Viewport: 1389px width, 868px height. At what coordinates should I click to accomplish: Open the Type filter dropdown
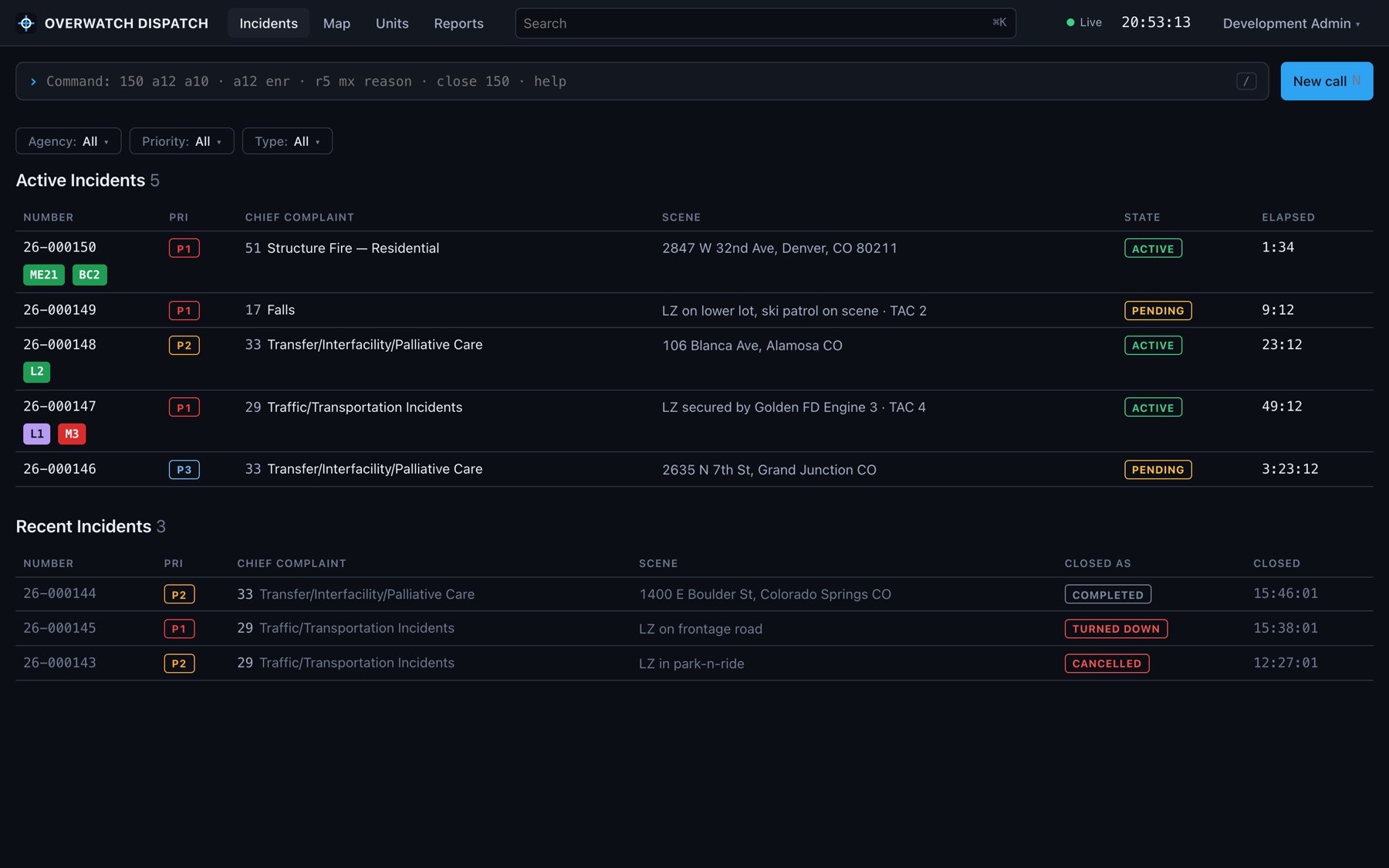[x=287, y=141]
